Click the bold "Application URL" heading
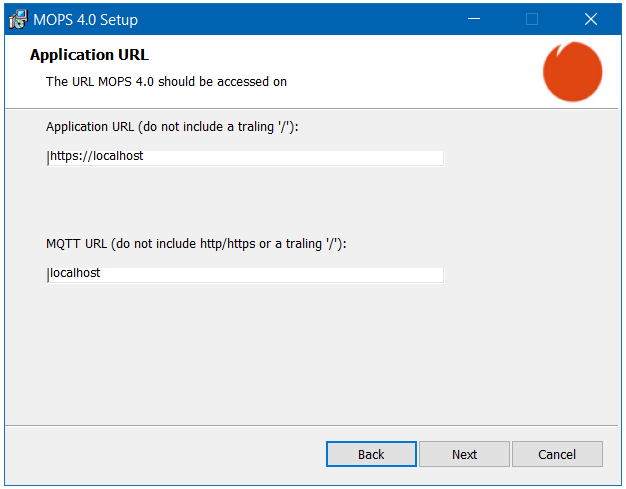626x489 pixels. pyautogui.click(x=89, y=55)
